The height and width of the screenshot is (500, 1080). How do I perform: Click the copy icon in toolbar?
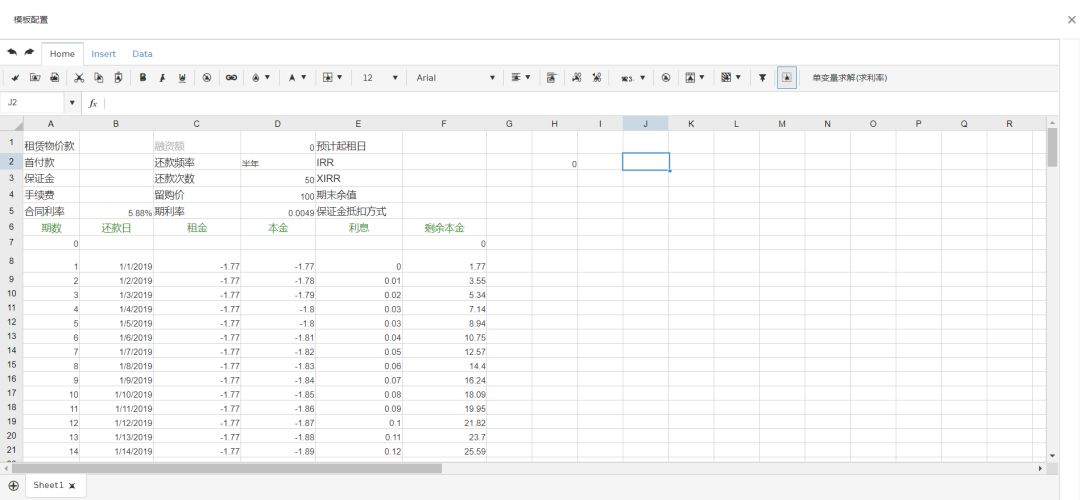click(x=99, y=78)
